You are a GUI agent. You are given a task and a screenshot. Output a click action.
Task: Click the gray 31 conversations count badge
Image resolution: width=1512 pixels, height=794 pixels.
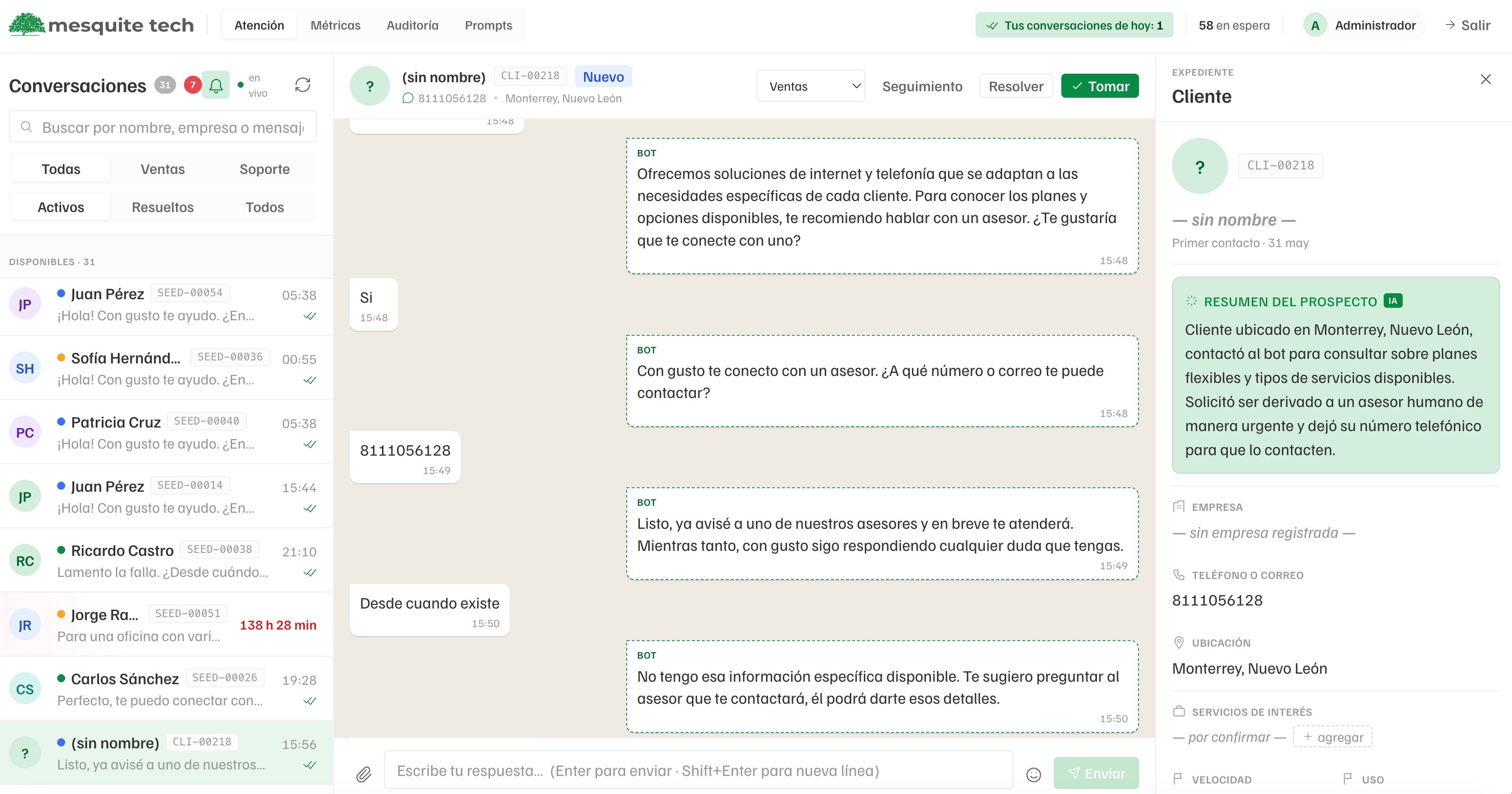(165, 85)
